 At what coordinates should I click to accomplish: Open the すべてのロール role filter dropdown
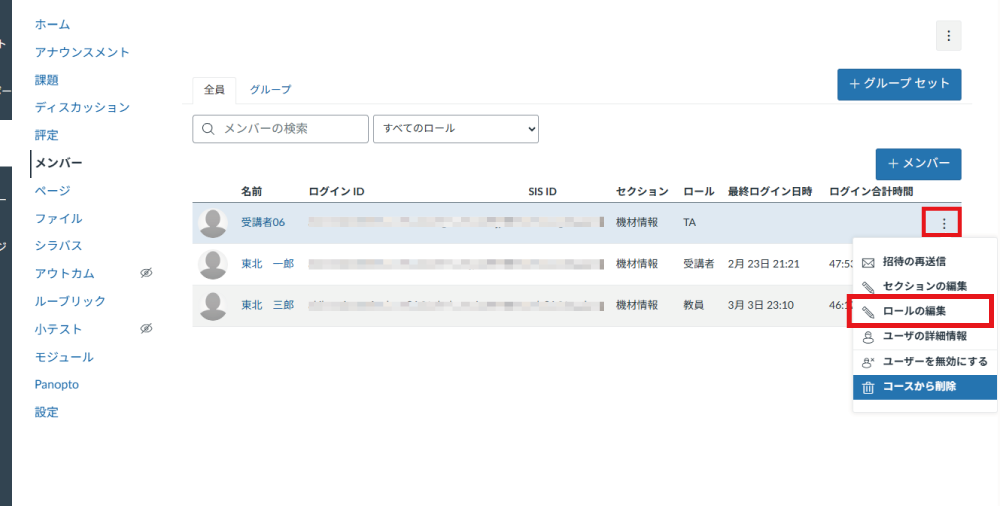click(x=456, y=129)
